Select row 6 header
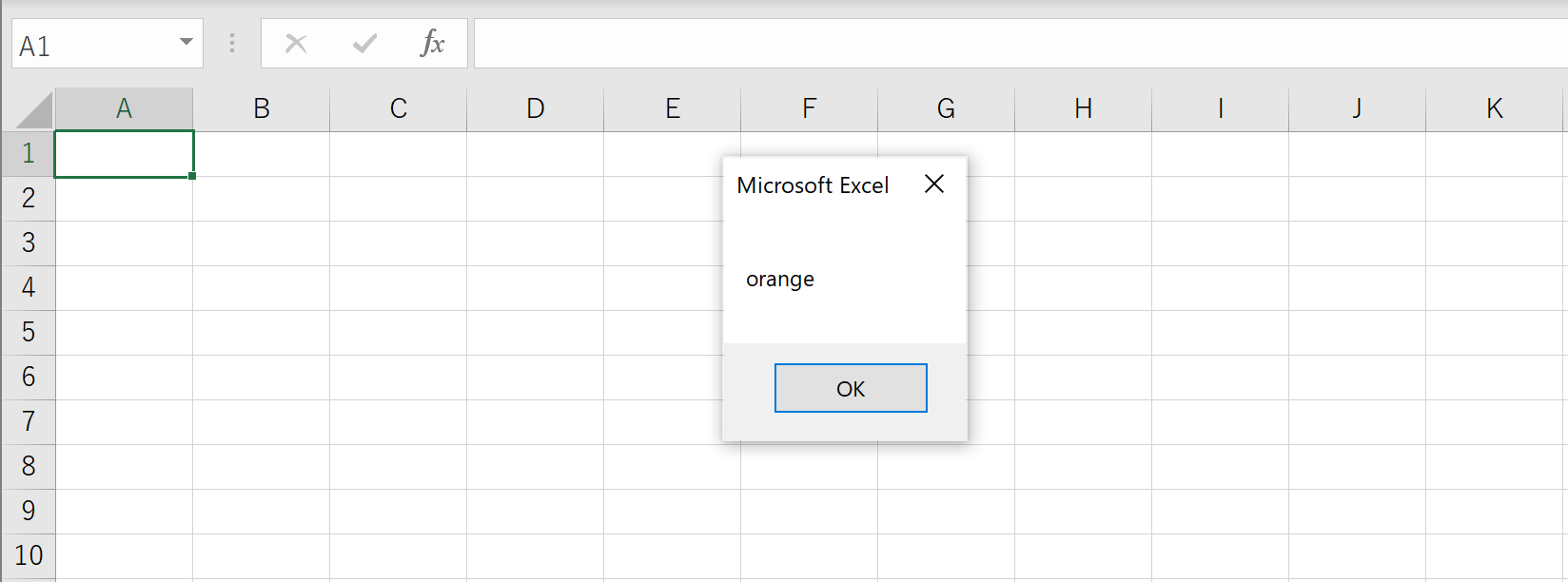1568x582 pixels. 29,378
